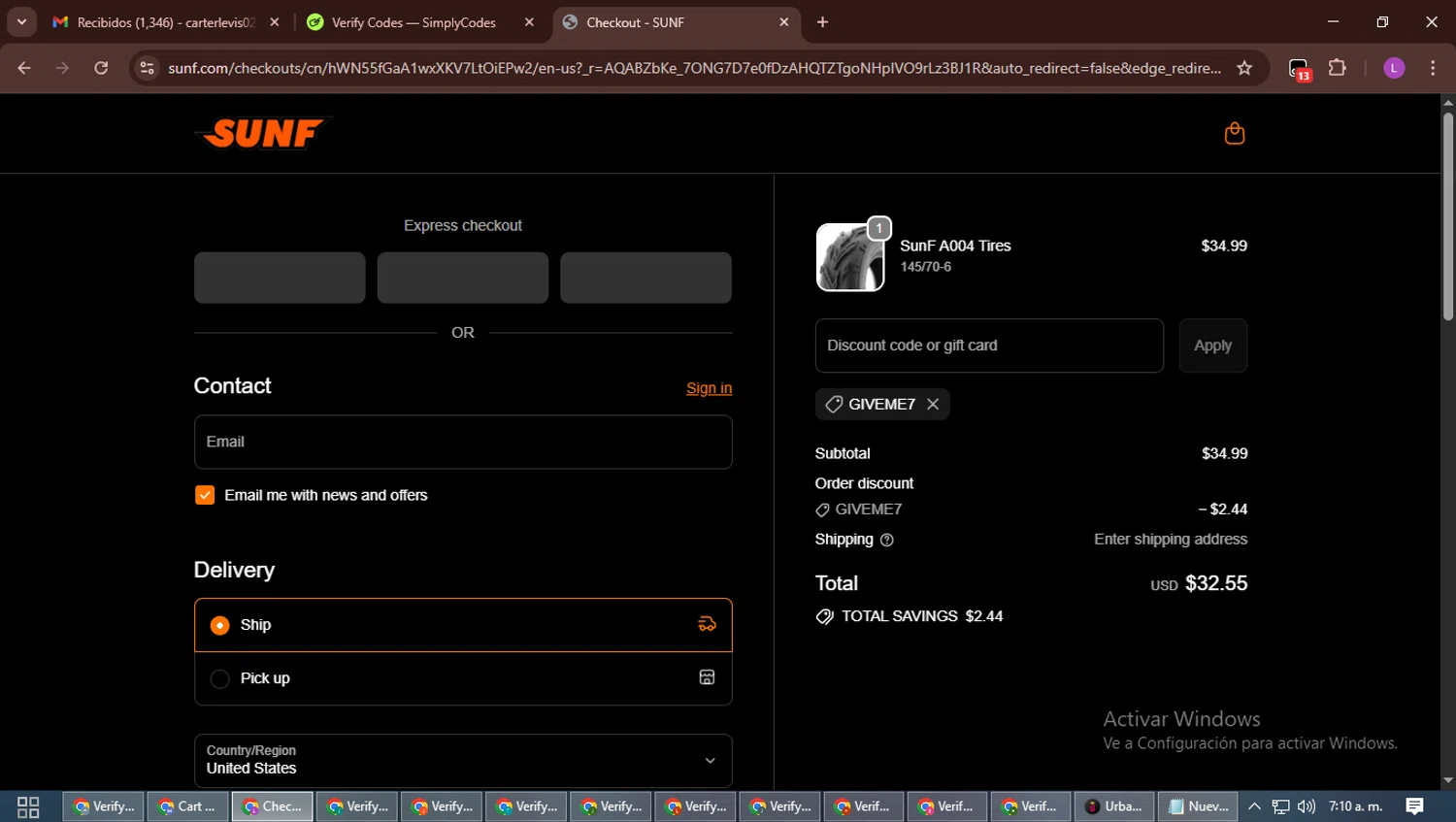This screenshot has width=1456, height=822.
Task: Expand the Country/Region dropdown
Action: [x=463, y=760]
